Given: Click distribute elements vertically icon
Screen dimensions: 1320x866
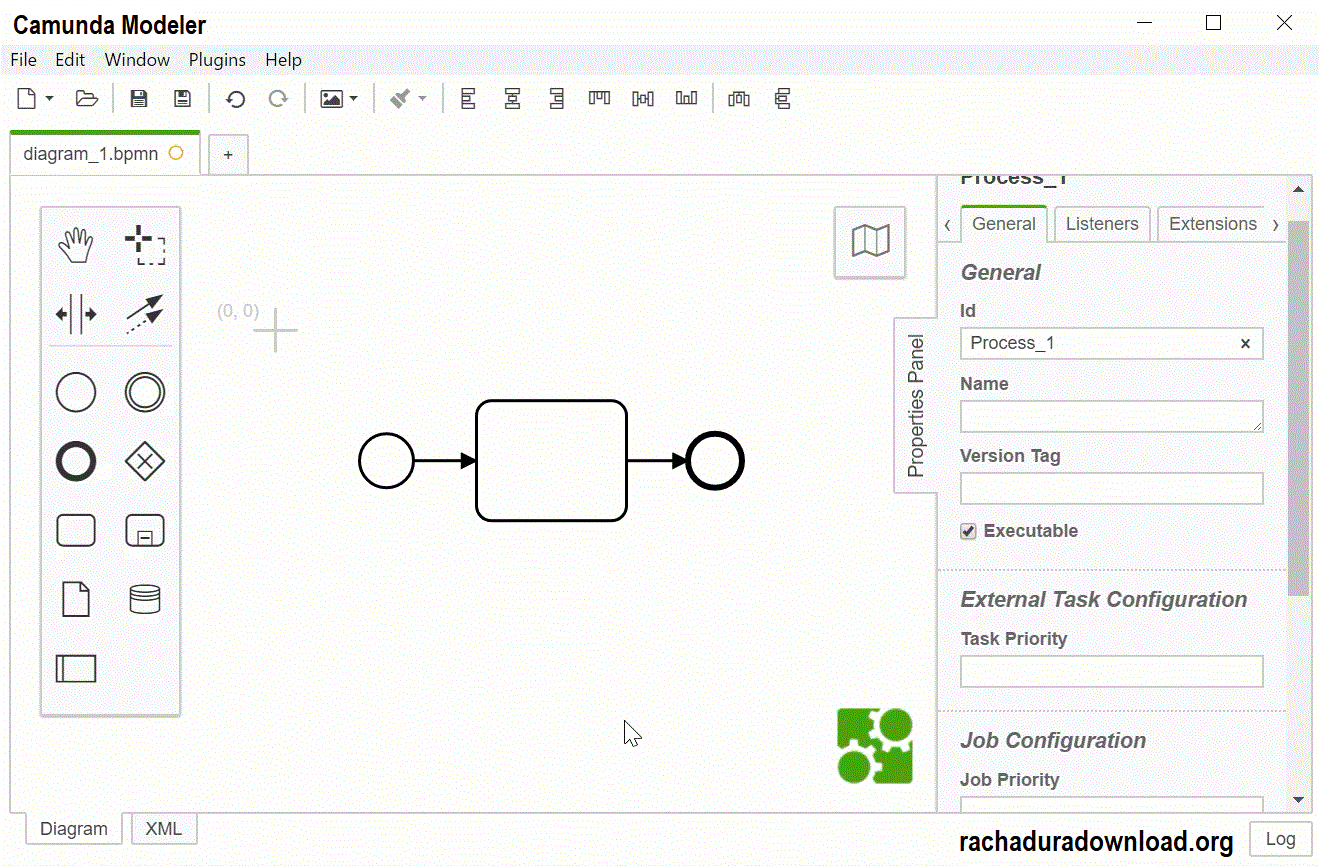Looking at the screenshot, I should 782,99.
